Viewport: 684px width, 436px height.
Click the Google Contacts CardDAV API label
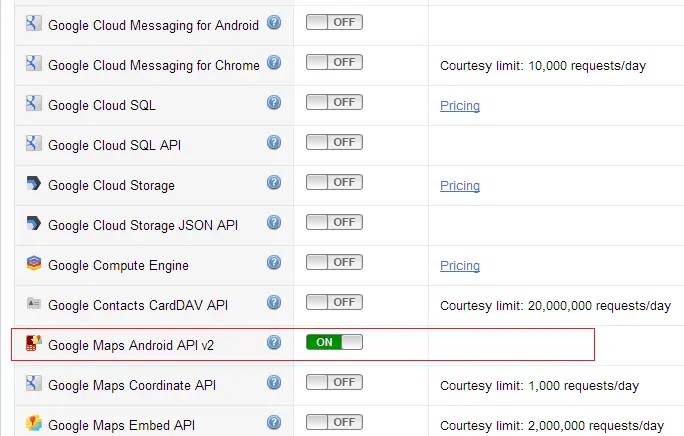coord(138,306)
